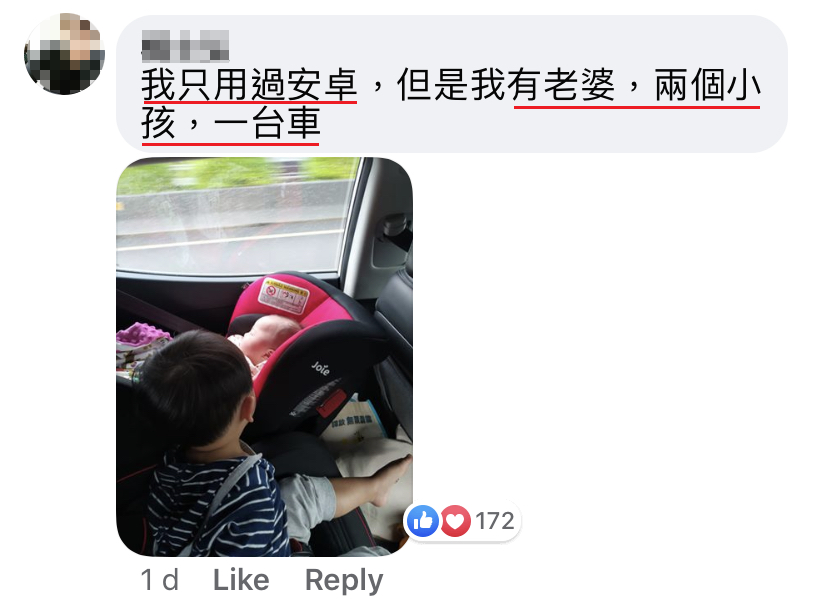Screen dimensions: 828x603
Task: Click the Joie logo in the photo
Action: pyautogui.click(x=321, y=368)
